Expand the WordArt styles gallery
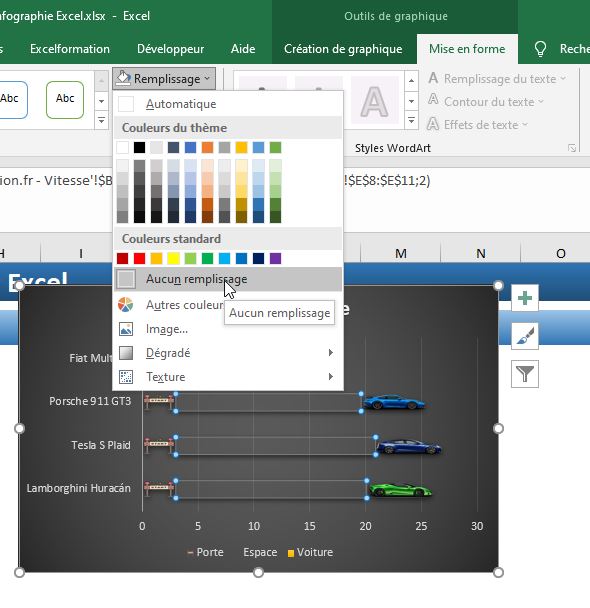Screen dimensions: 590x608 click(x=411, y=121)
